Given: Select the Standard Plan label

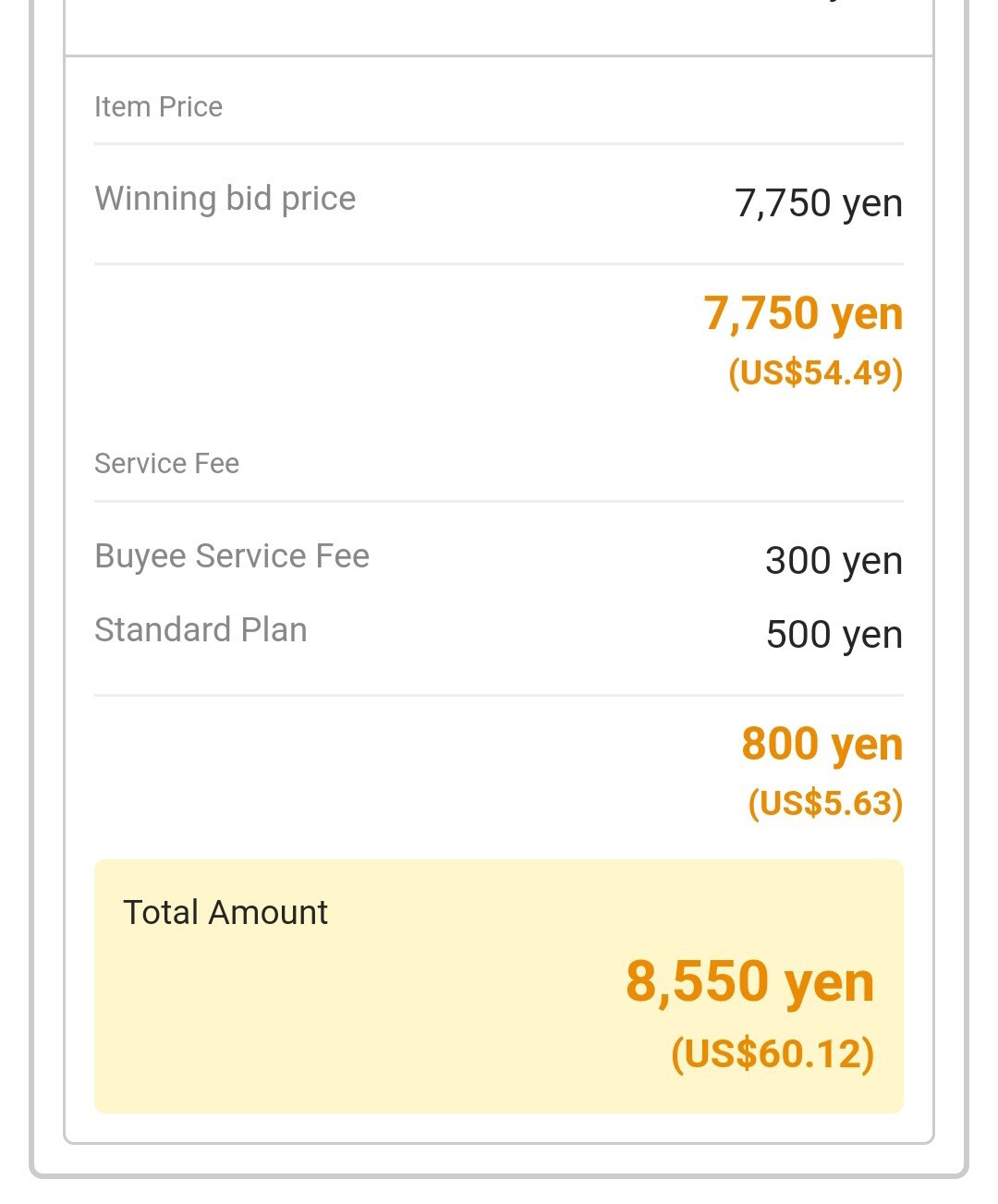Looking at the screenshot, I should point(201,630).
